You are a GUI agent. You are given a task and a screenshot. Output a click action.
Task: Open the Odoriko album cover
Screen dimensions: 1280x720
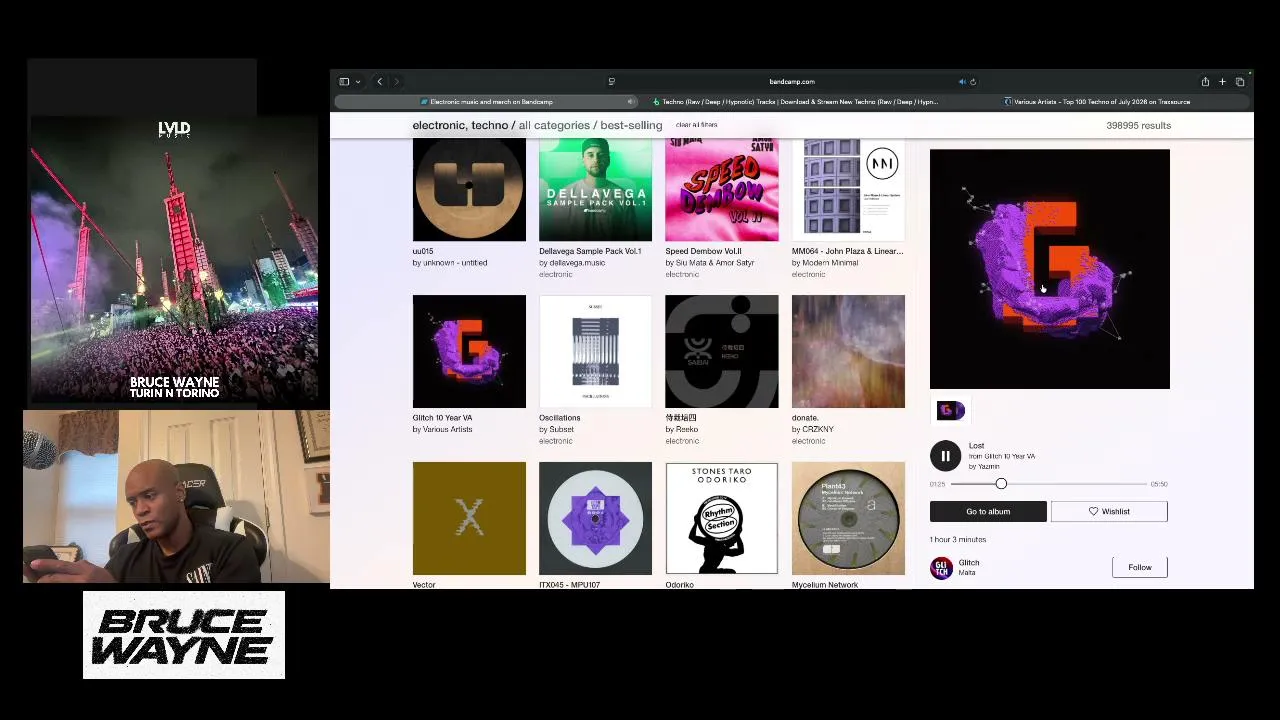point(721,518)
